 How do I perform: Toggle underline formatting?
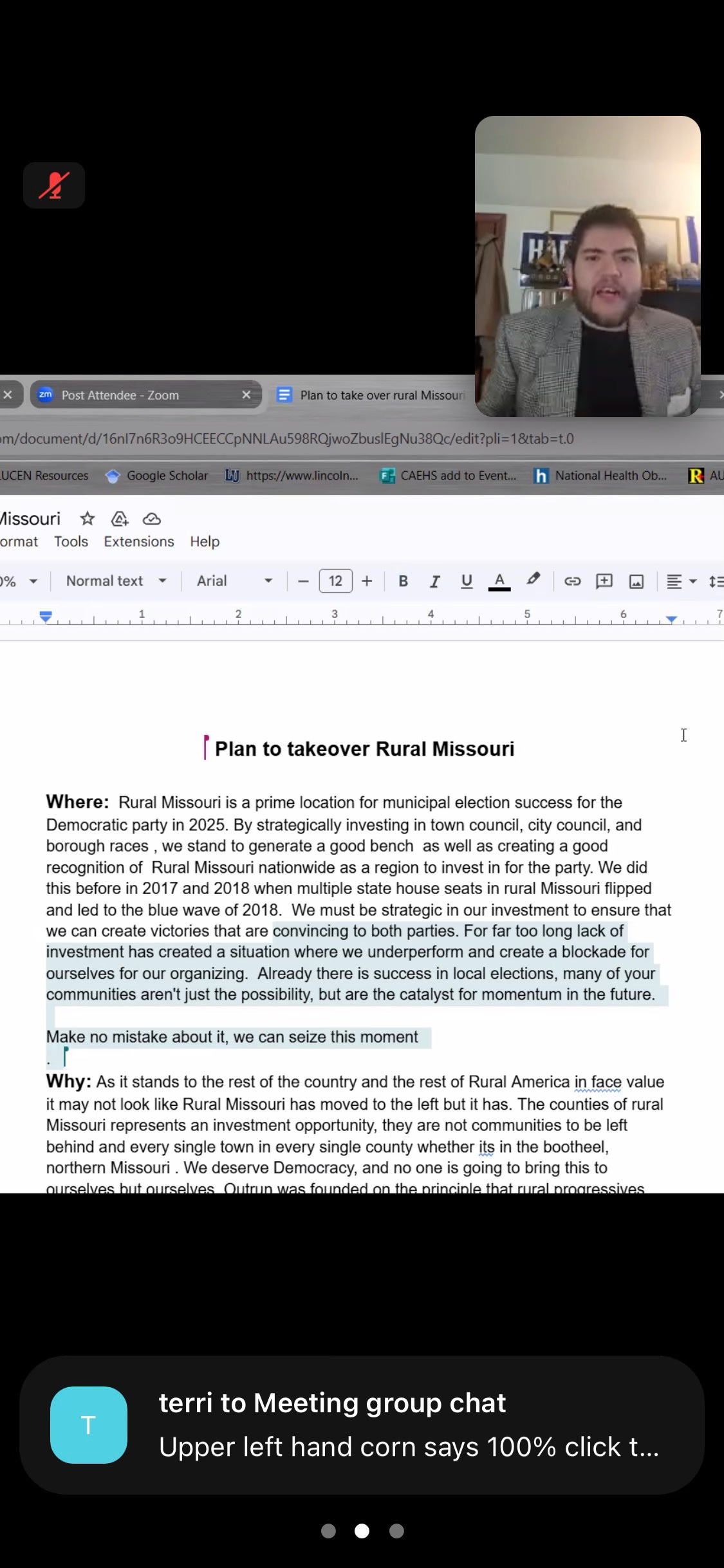(467, 581)
